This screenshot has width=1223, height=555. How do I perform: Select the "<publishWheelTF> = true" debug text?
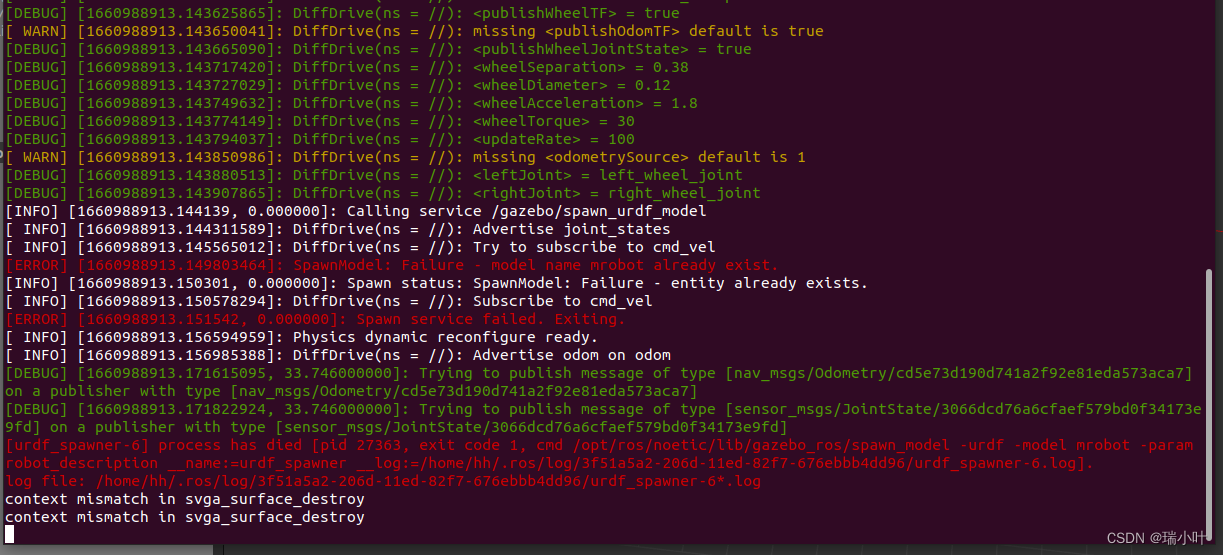pos(576,13)
